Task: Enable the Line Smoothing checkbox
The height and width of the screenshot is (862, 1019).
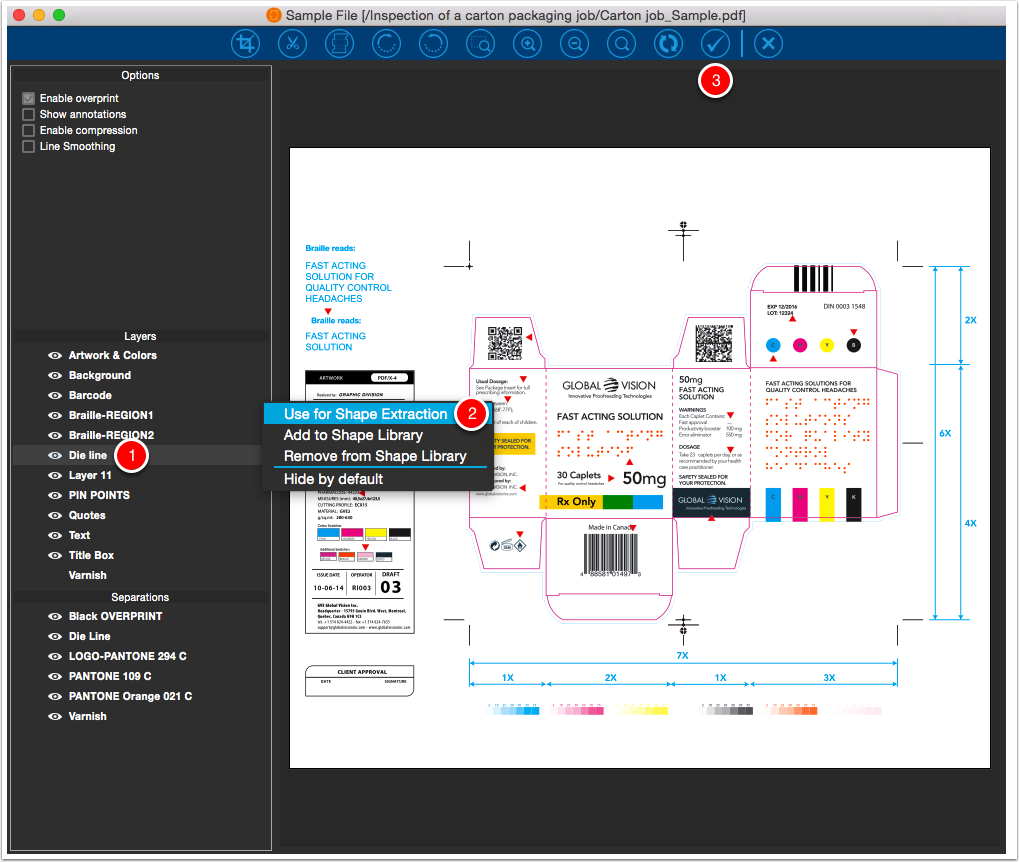Action: (29, 146)
